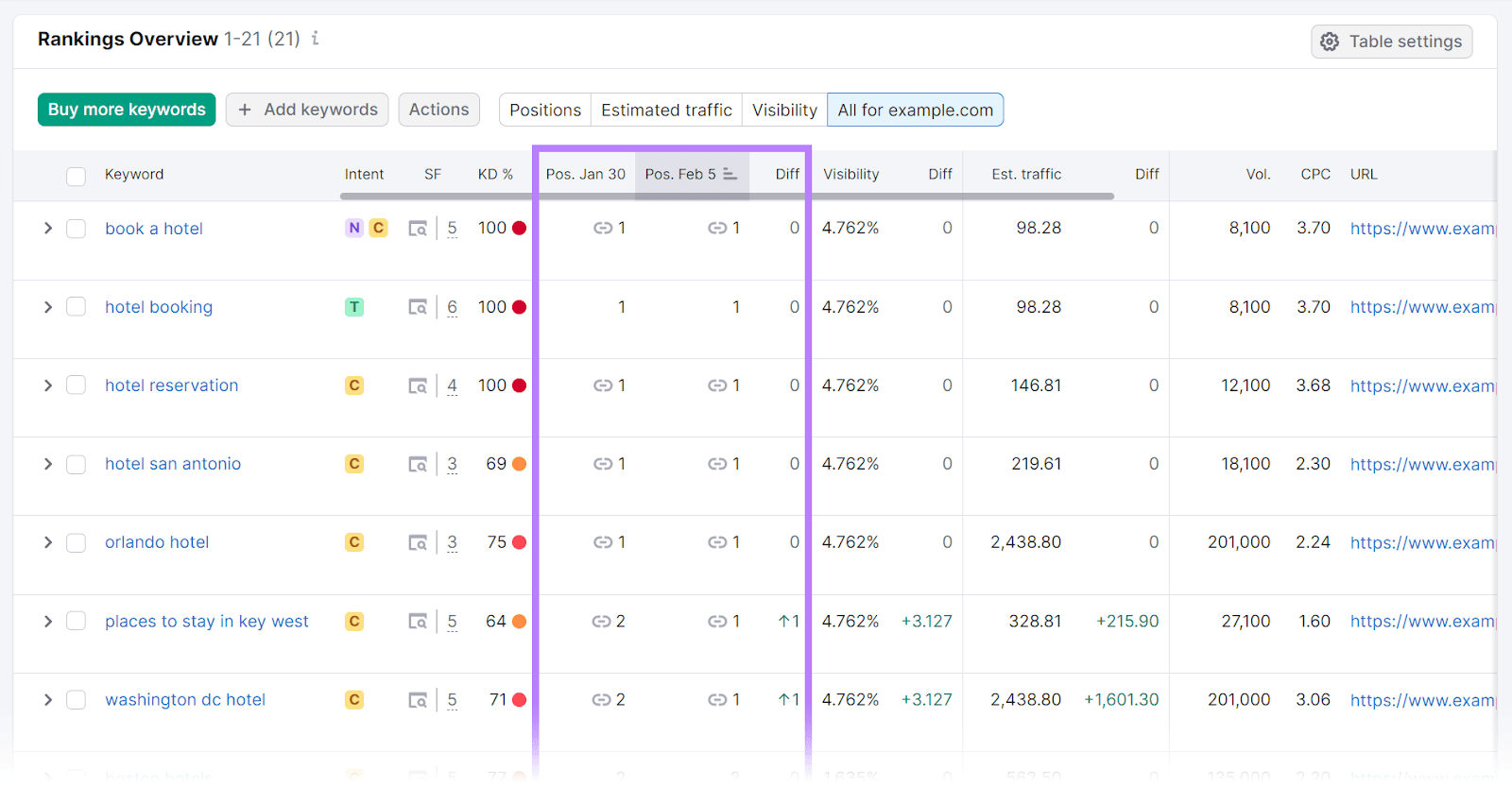The width and height of the screenshot is (1512, 787).
Task: Click Jan 30 link icon for book a hotel
Action: 603,228
